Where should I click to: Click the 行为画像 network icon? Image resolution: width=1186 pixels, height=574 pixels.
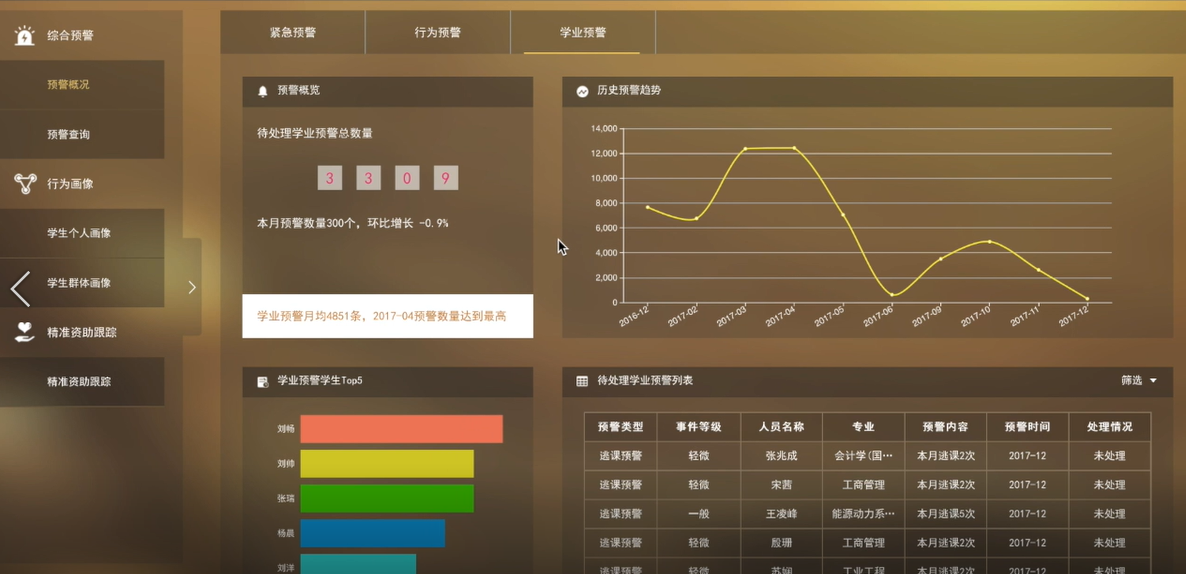(x=25, y=184)
